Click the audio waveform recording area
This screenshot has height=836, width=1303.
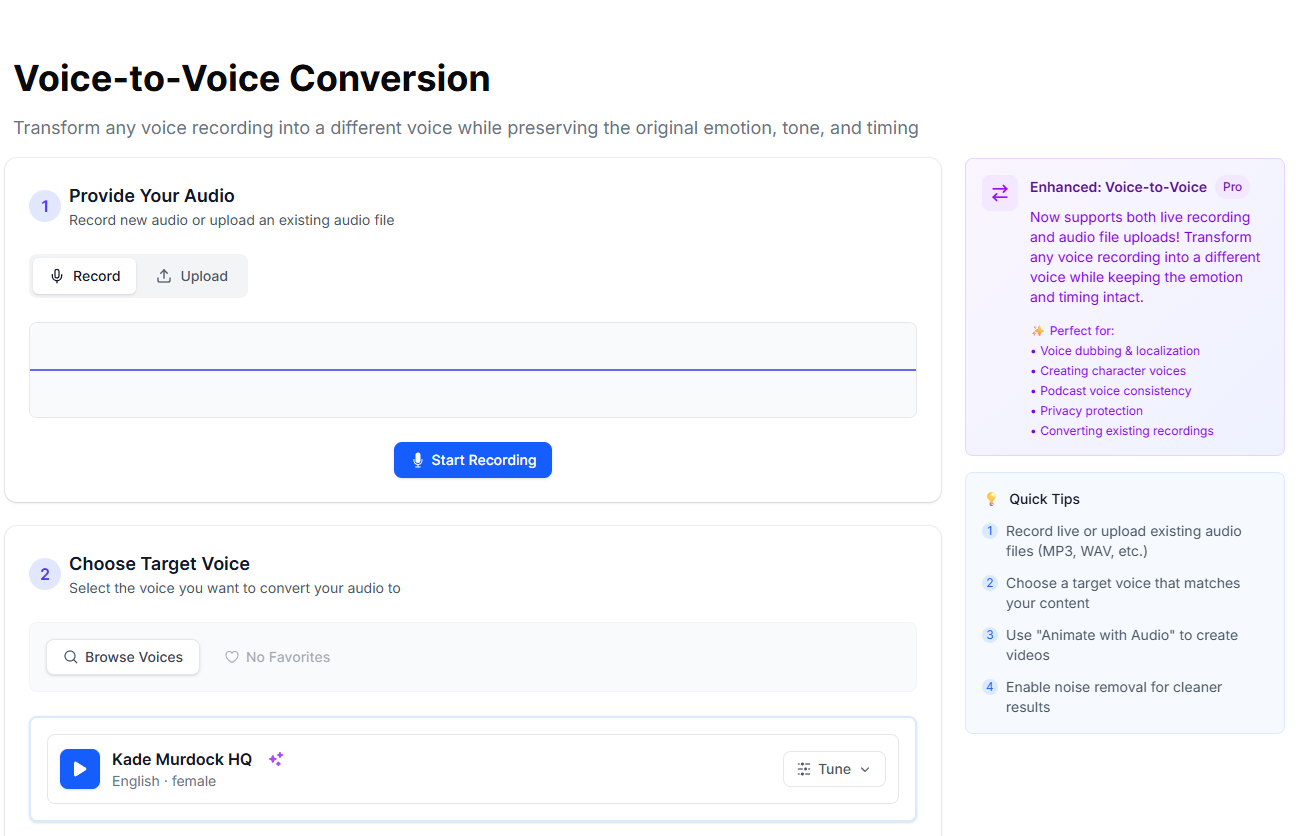(472, 370)
